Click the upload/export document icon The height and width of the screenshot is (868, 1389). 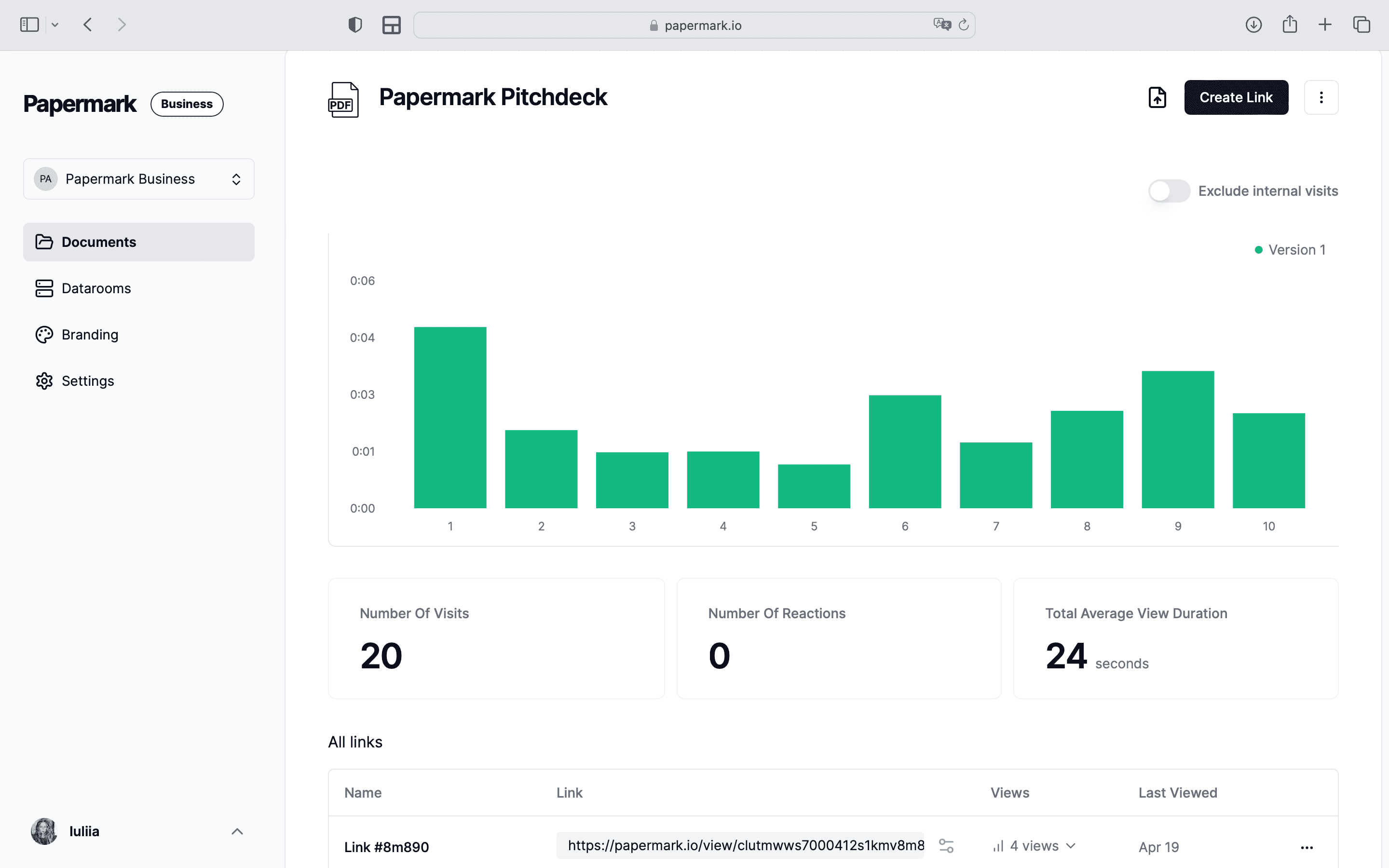tap(1157, 97)
